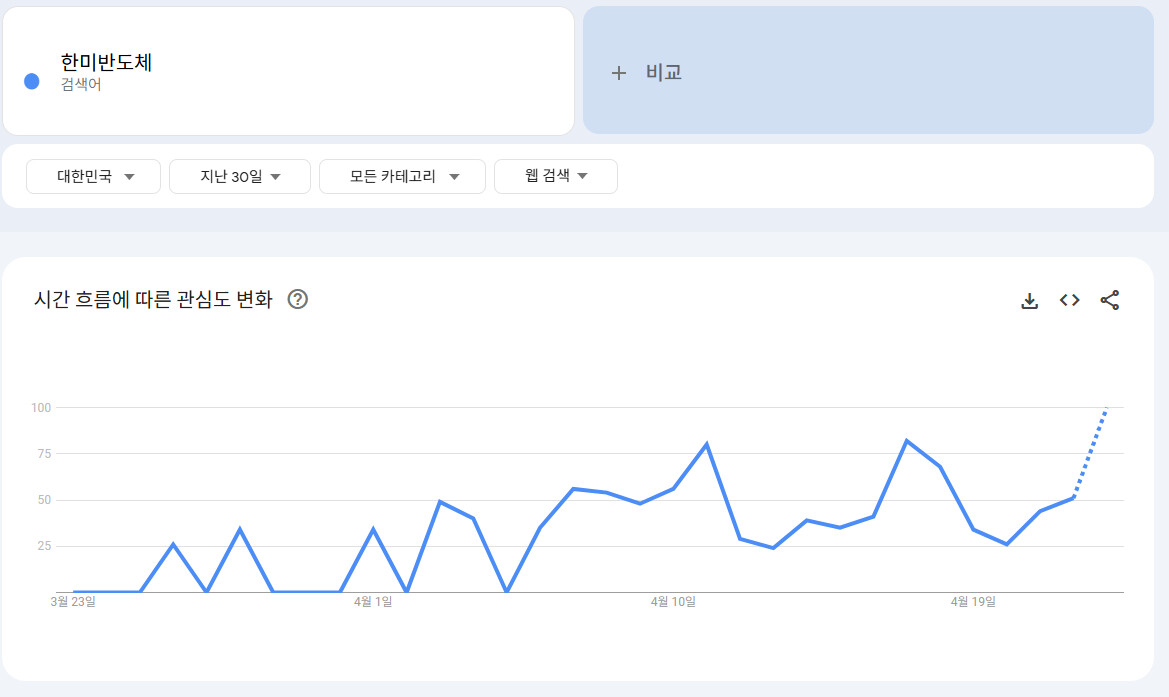Click the 시간 흐름에 따른 관심도 변화 heading
The width and height of the screenshot is (1169, 697).
[x=153, y=300]
